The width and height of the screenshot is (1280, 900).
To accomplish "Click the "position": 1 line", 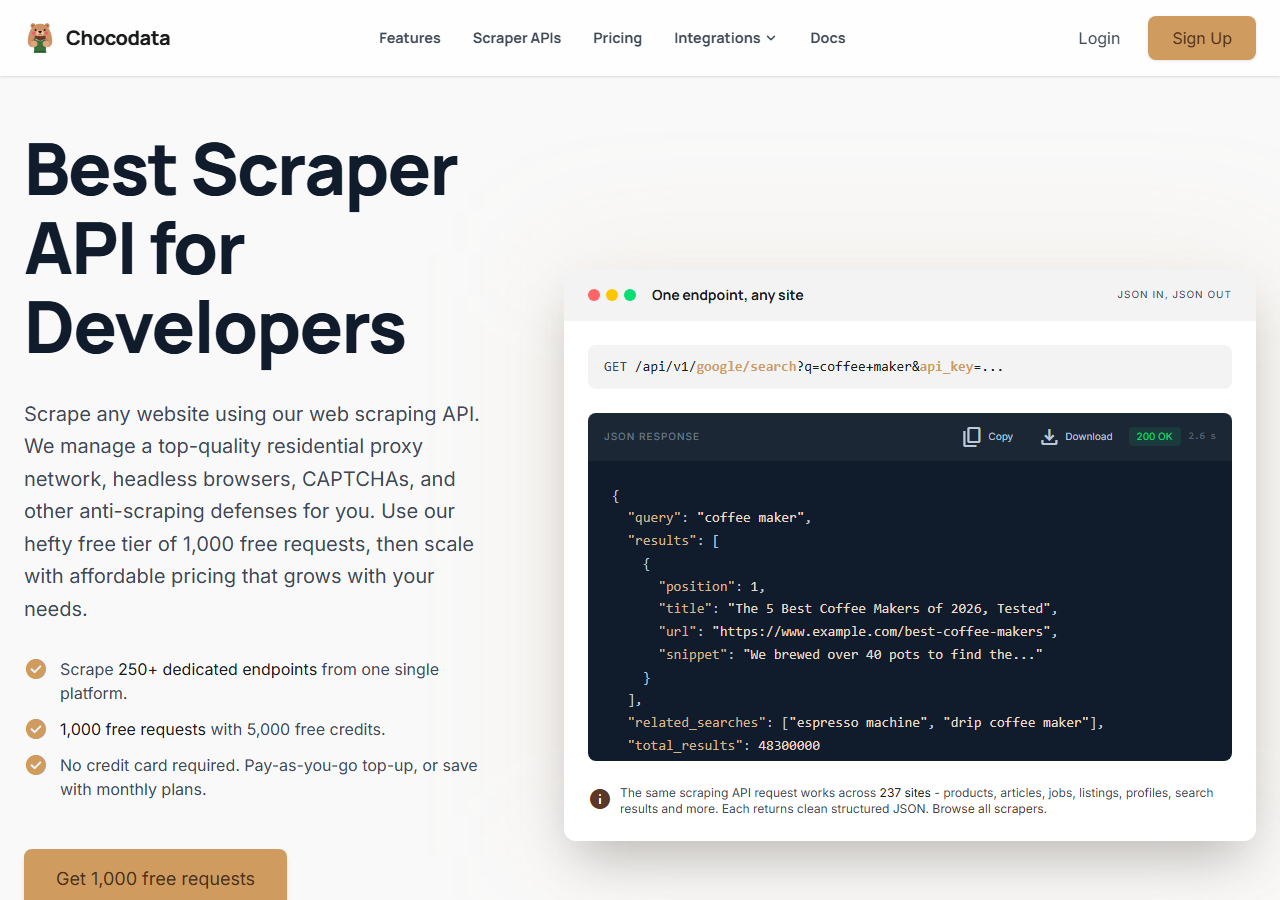I will click(712, 586).
